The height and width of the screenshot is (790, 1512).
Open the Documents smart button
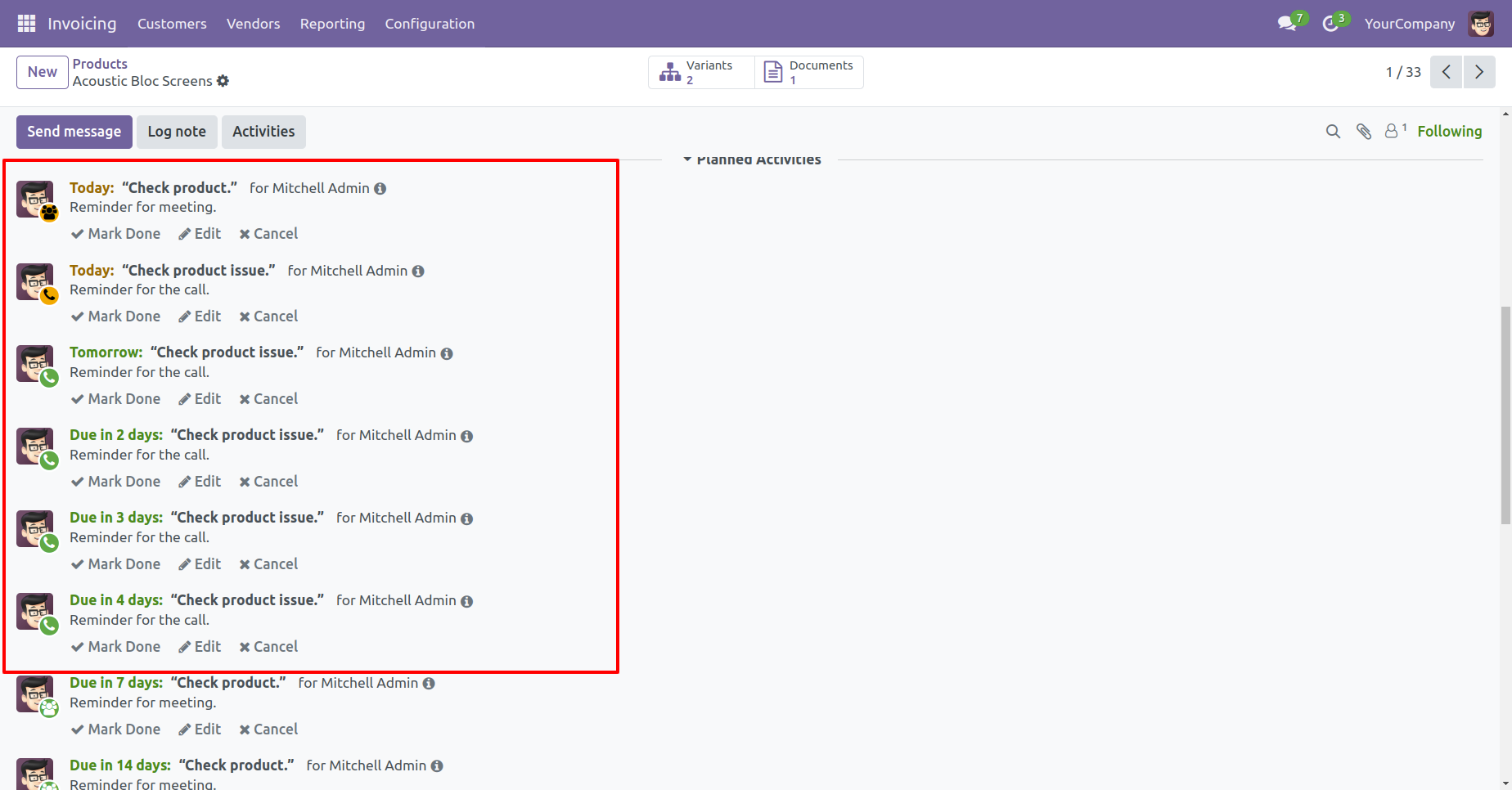tap(809, 72)
